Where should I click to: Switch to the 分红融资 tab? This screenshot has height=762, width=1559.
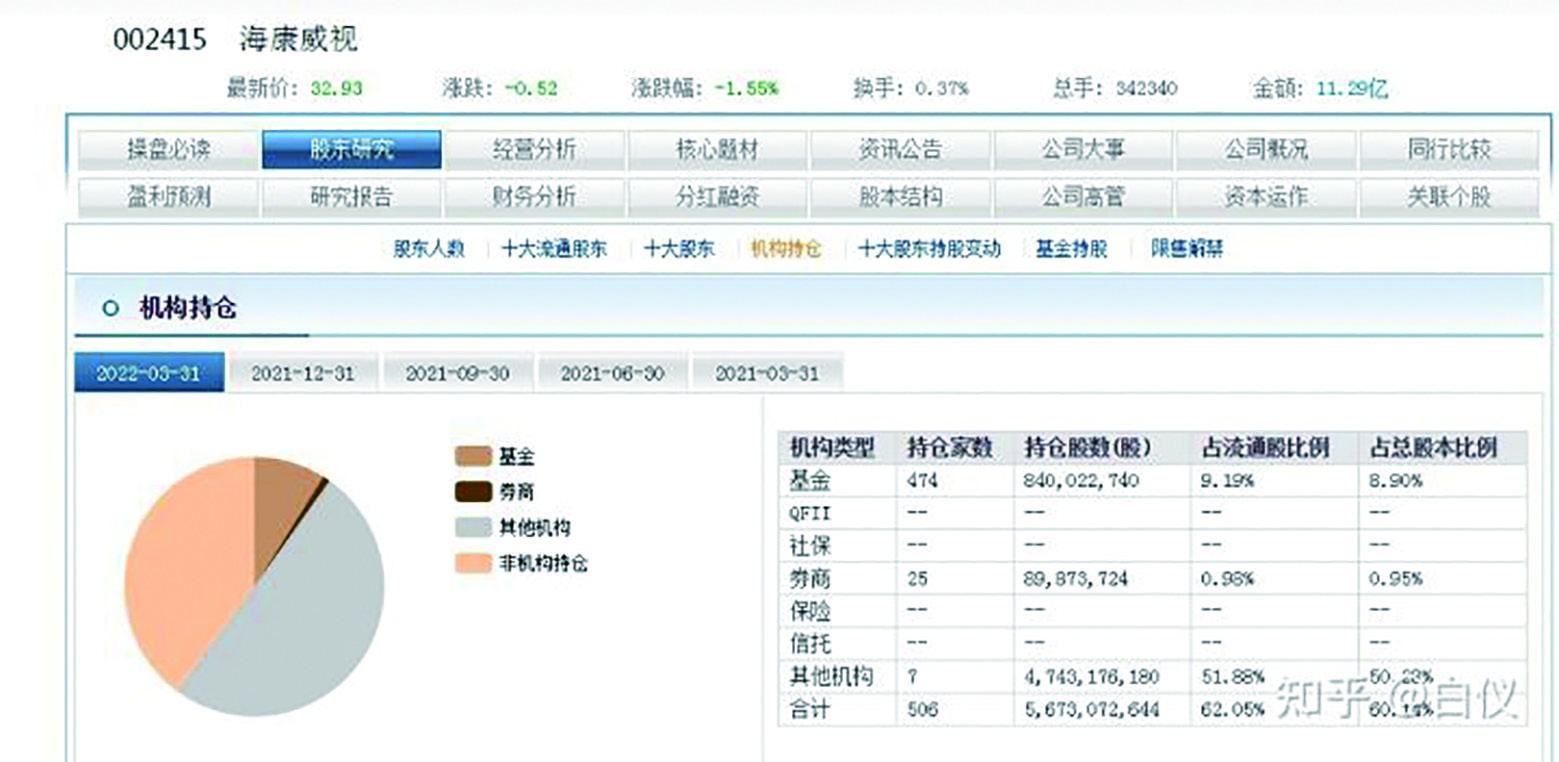[718, 197]
